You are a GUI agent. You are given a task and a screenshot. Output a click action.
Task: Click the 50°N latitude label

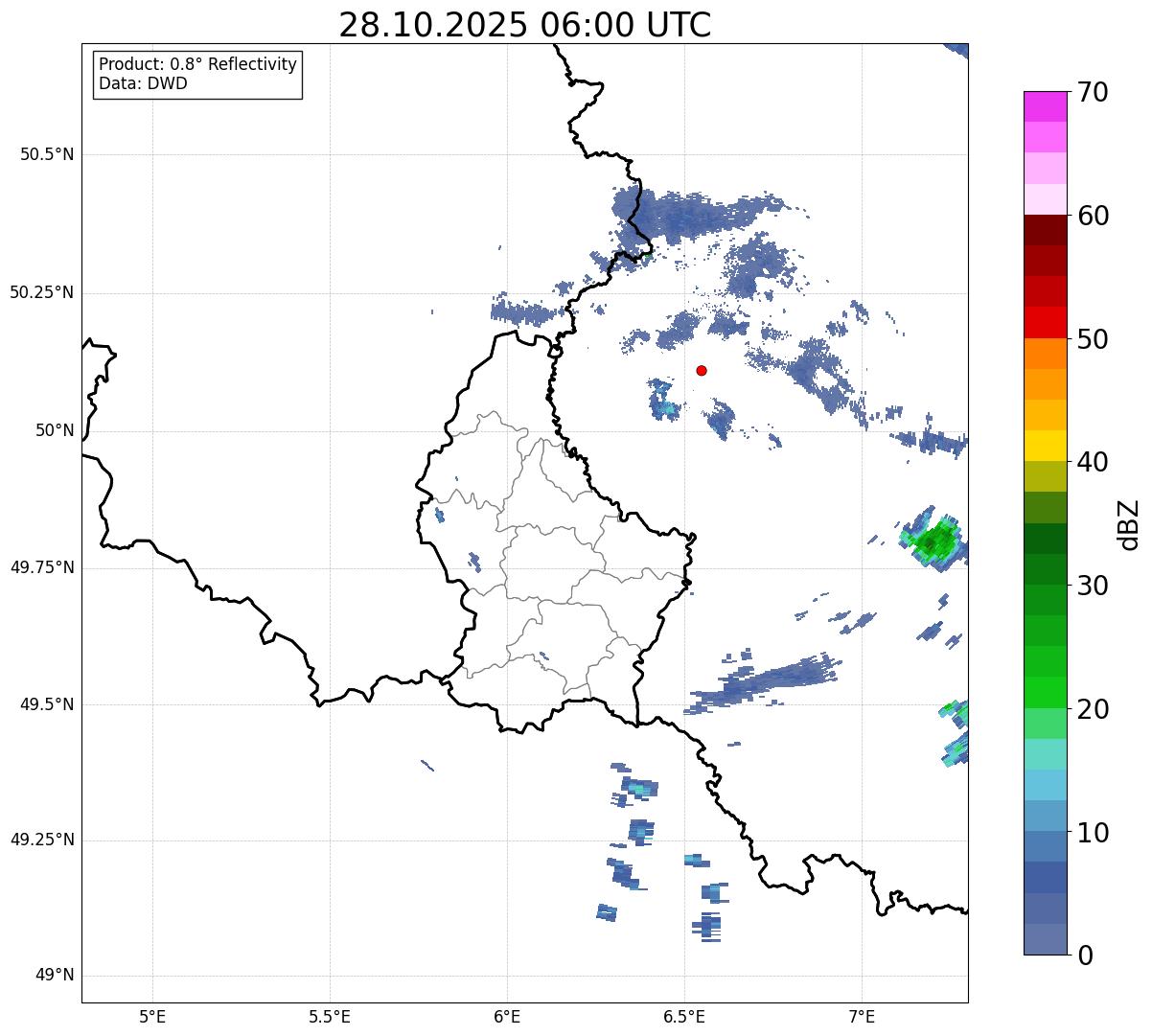[x=55, y=430]
